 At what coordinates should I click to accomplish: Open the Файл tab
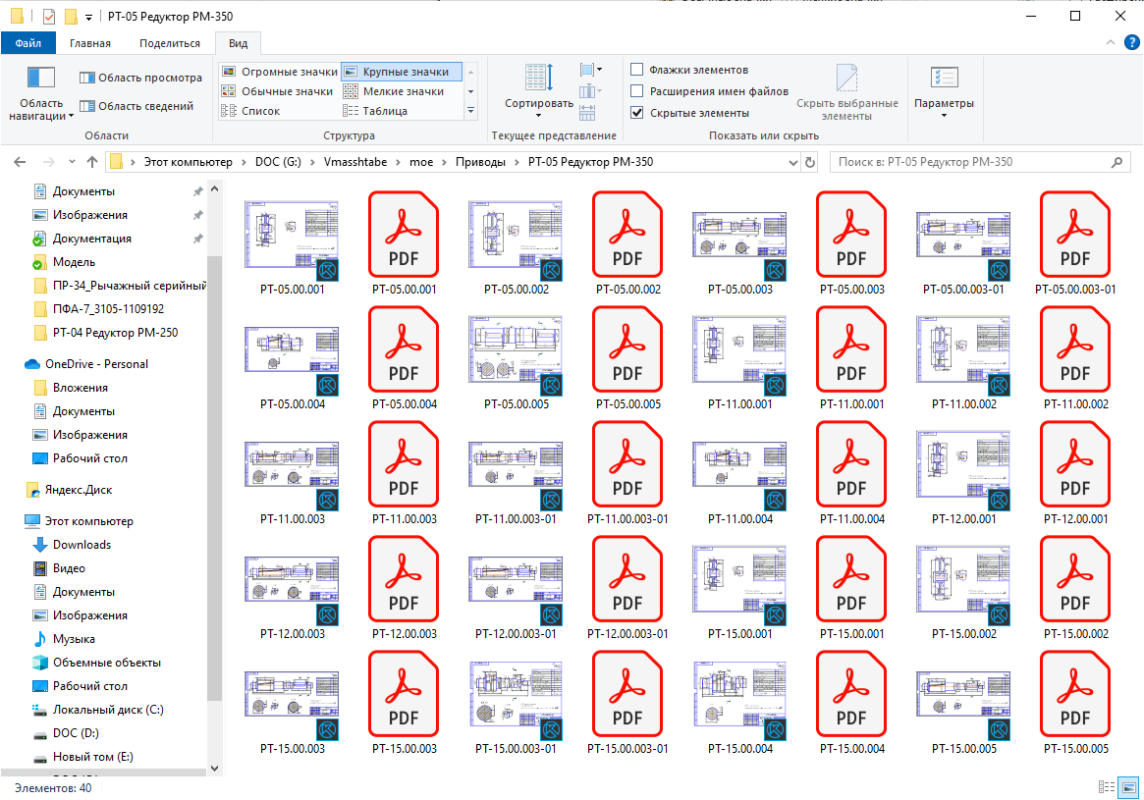pos(28,43)
